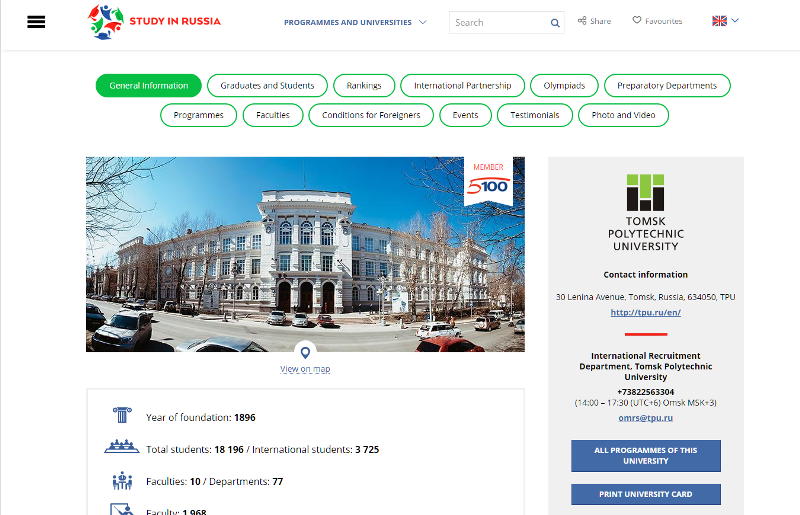This screenshot has width=800, height=515.
Task: Open the Preparatory Departments tab
Action: (667, 86)
